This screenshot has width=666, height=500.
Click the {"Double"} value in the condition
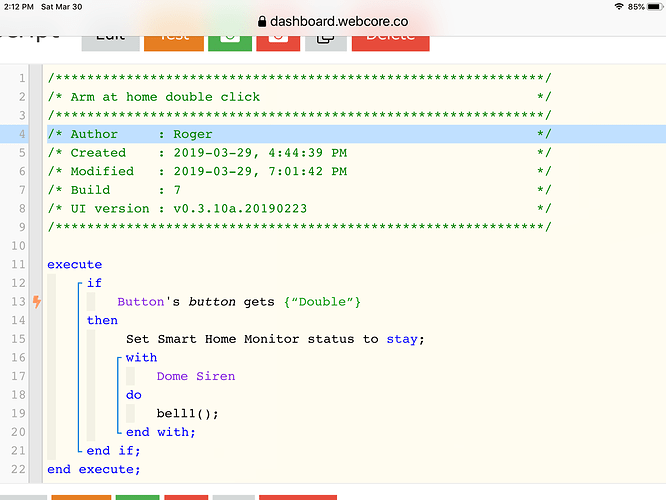[x=322, y=302]
